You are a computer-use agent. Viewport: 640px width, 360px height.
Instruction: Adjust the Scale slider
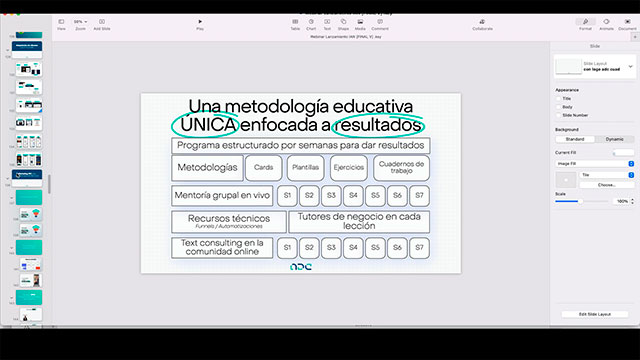(582, 201)
